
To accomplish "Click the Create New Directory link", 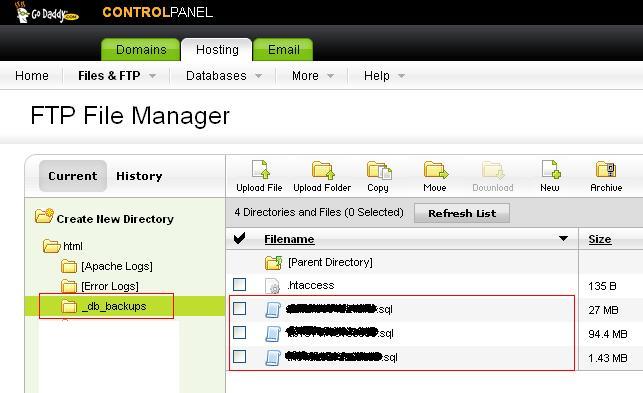I will pyautogui.click(x=115, y=219).
